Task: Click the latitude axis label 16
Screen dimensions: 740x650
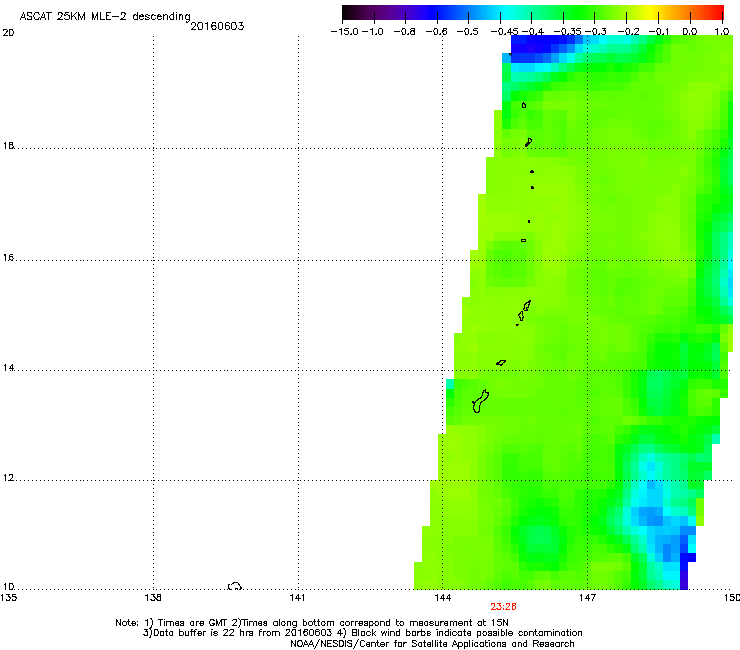Action: coord(8,257)
